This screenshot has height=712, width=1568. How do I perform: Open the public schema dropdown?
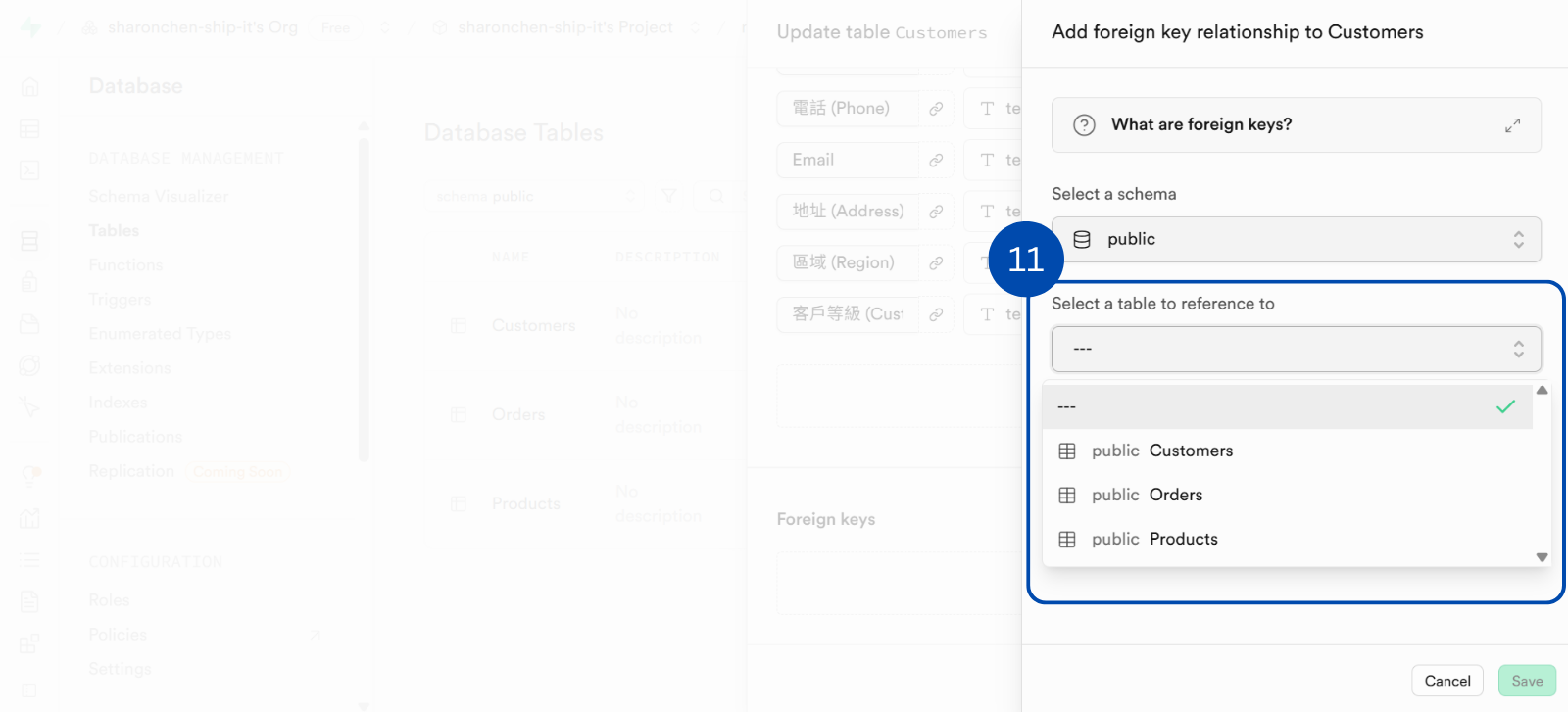pos(1296,240)
